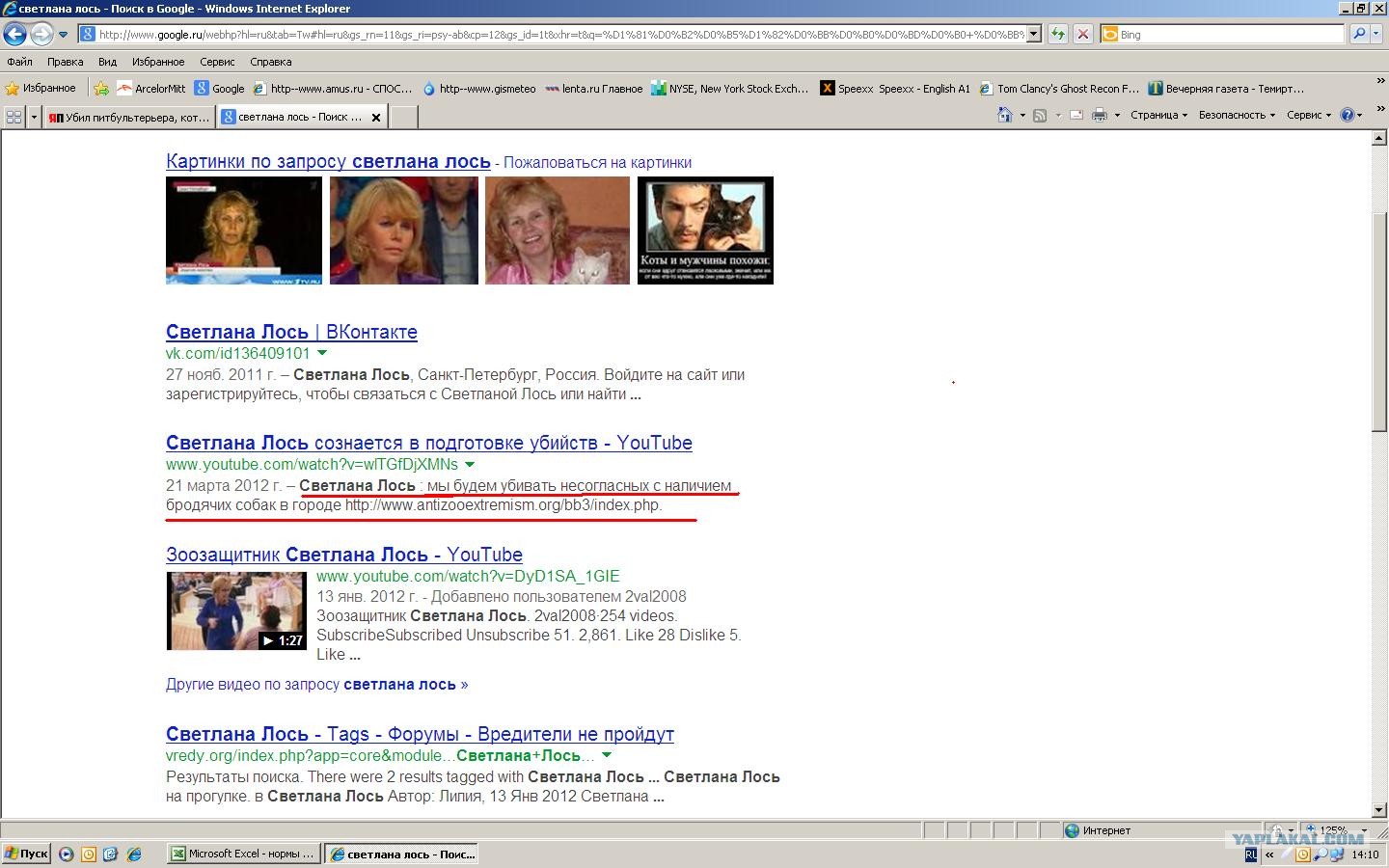Open Tom Clancy's Ghost Recon bookmark
Viewport: 1389px width, 868px height.
(x=1059, y=88)
